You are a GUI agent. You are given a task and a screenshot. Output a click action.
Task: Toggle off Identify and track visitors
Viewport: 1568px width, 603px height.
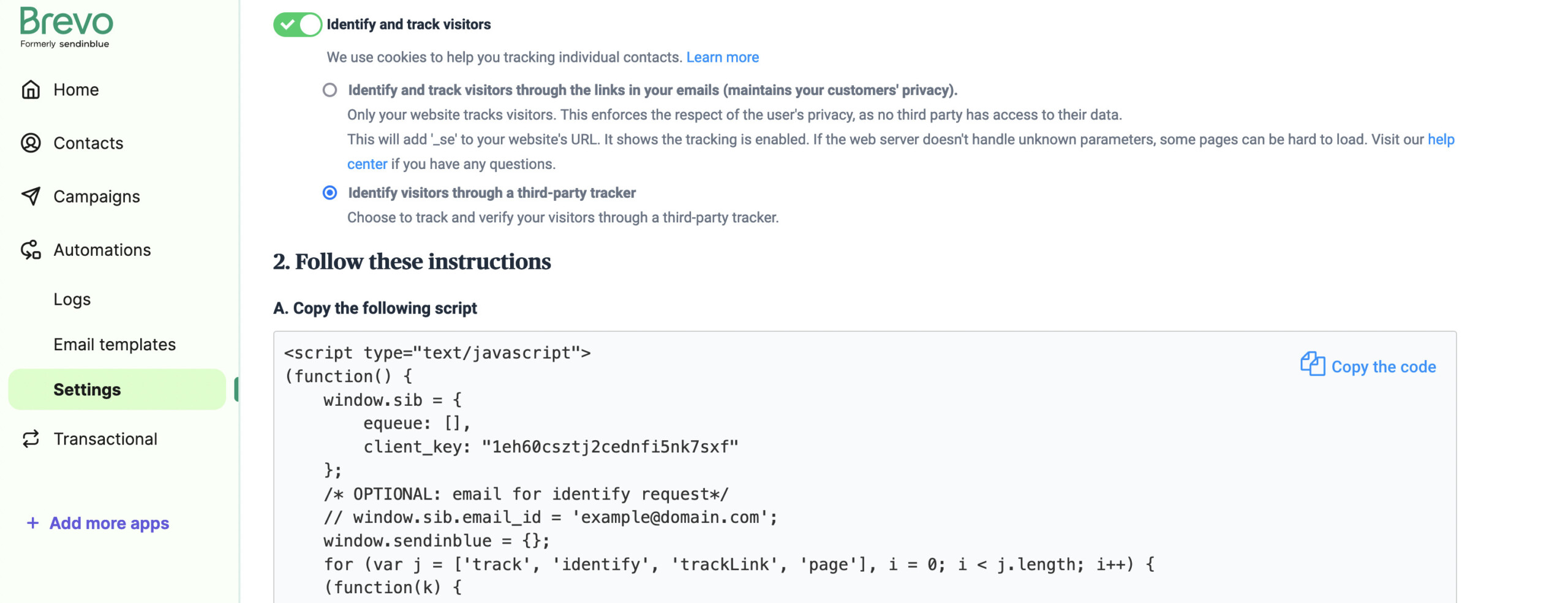pos(297,24)
